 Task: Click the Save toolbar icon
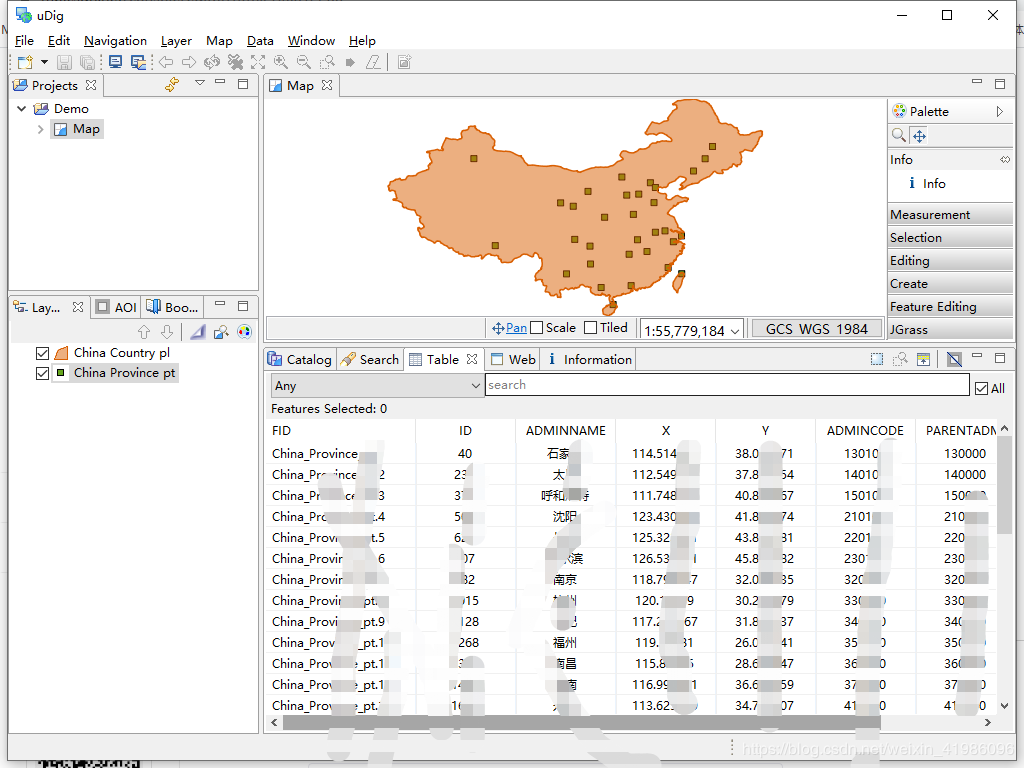coord(64,63)
